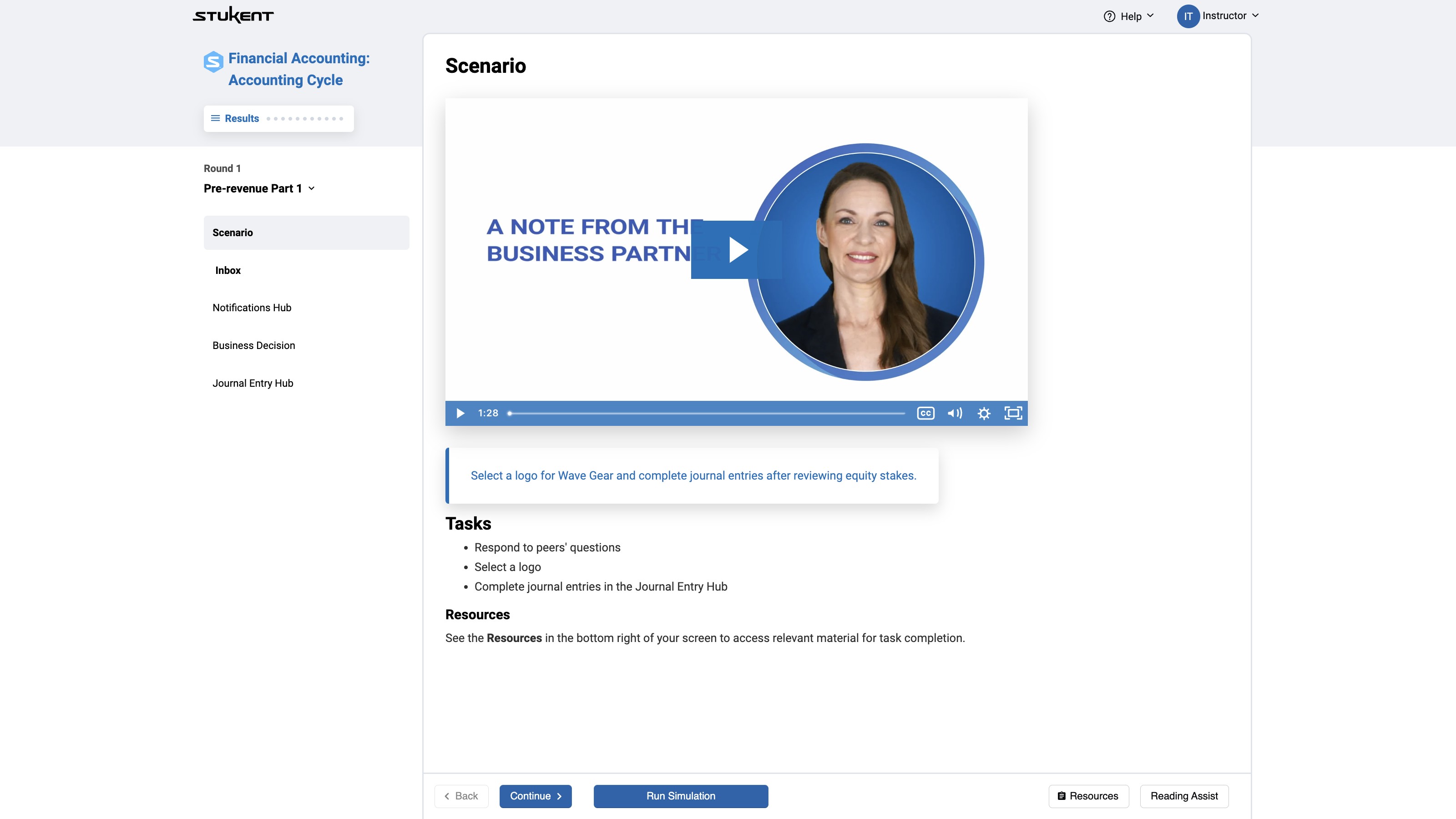Click the IT avatar circle
Viewport: 1456px width, 819px height.
pos(1188,16)
